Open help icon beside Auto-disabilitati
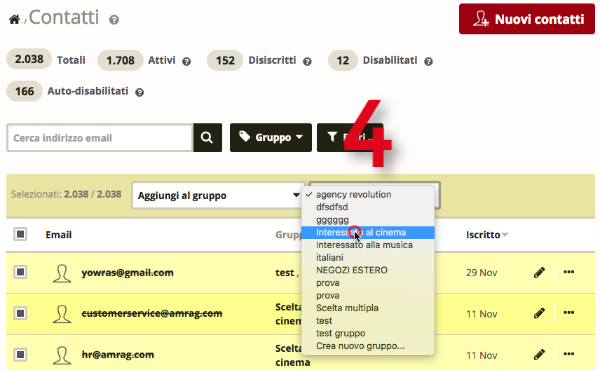This screenshot has width=600, height=371. (140, 93)
